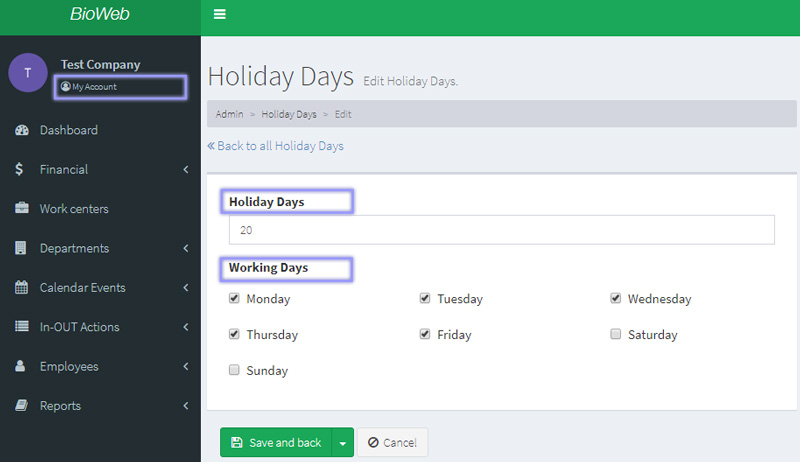The width and height of the screenshot is (800, 462).
Task: Click the Work centers briefcase icon
Action: click(x=21, y=209)
